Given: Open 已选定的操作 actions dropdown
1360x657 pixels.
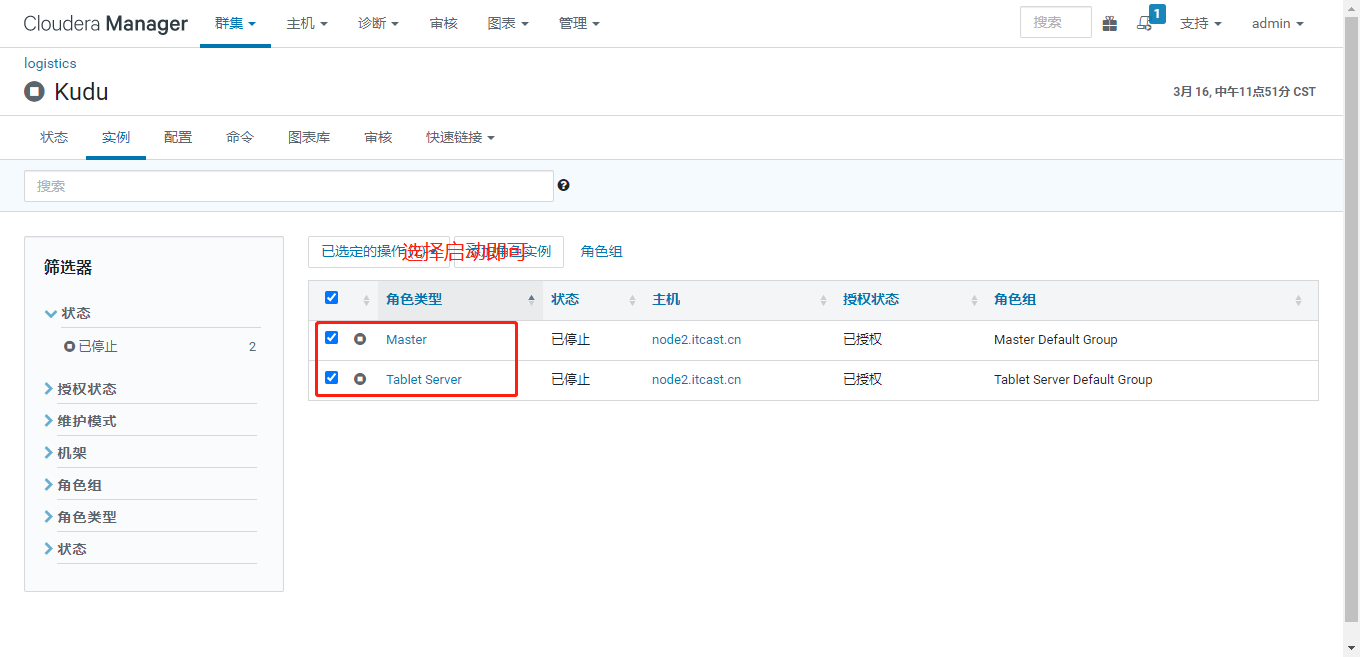Looking at the screenshot, I should 379,251.
